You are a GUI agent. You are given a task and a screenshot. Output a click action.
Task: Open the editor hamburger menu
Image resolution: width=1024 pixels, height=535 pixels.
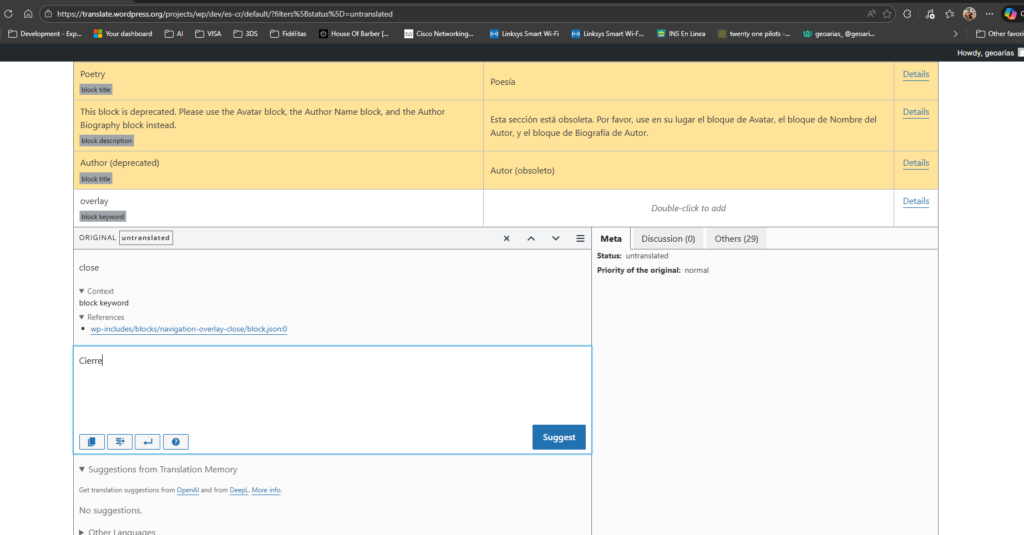[580, 239]
